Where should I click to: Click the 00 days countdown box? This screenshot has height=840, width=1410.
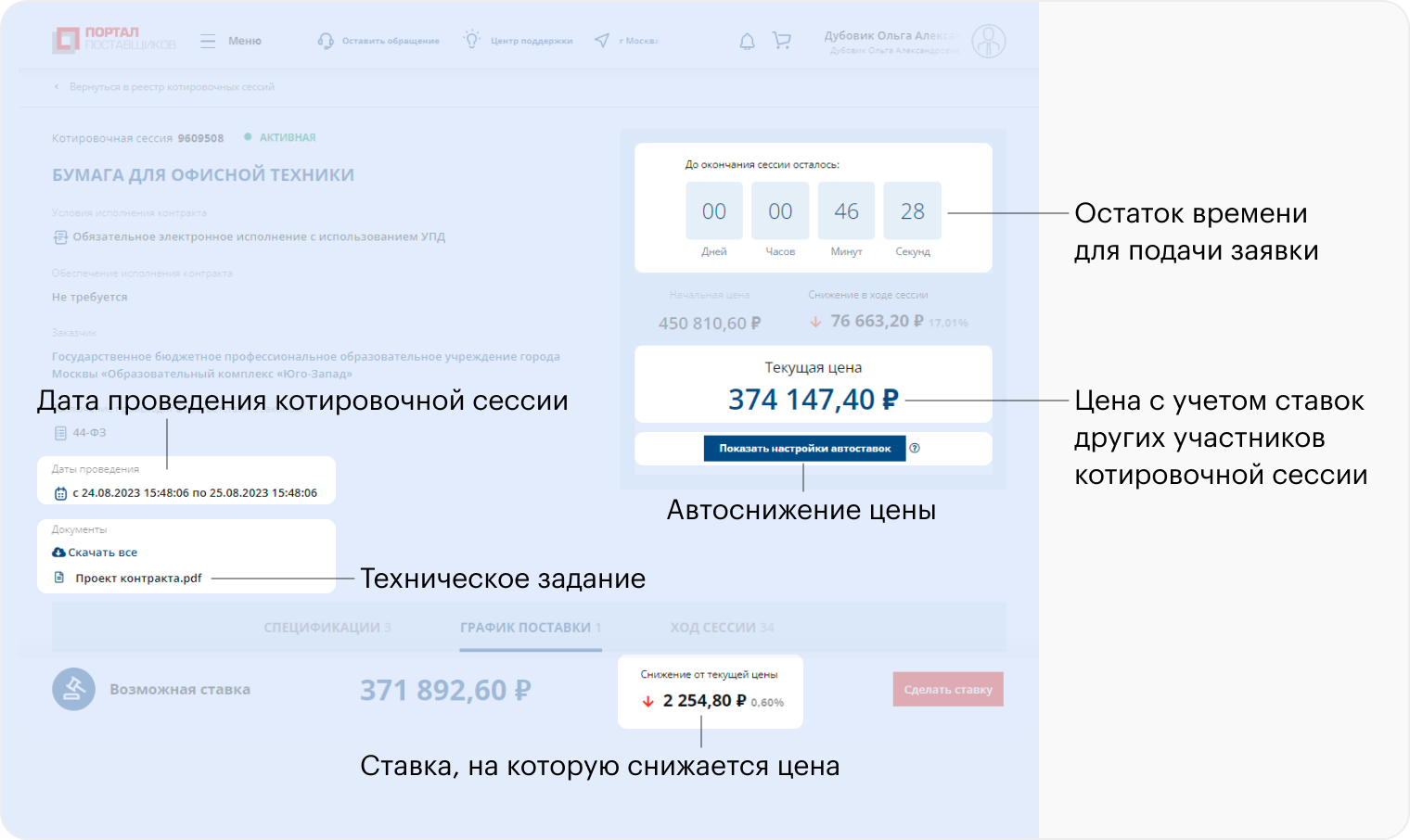714,211
